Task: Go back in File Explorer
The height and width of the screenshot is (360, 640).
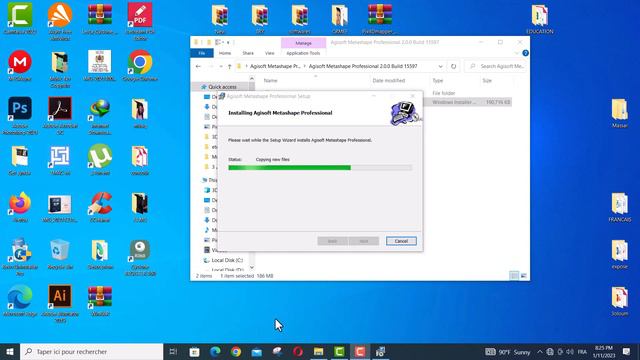Action: click(x=198, y=66)
